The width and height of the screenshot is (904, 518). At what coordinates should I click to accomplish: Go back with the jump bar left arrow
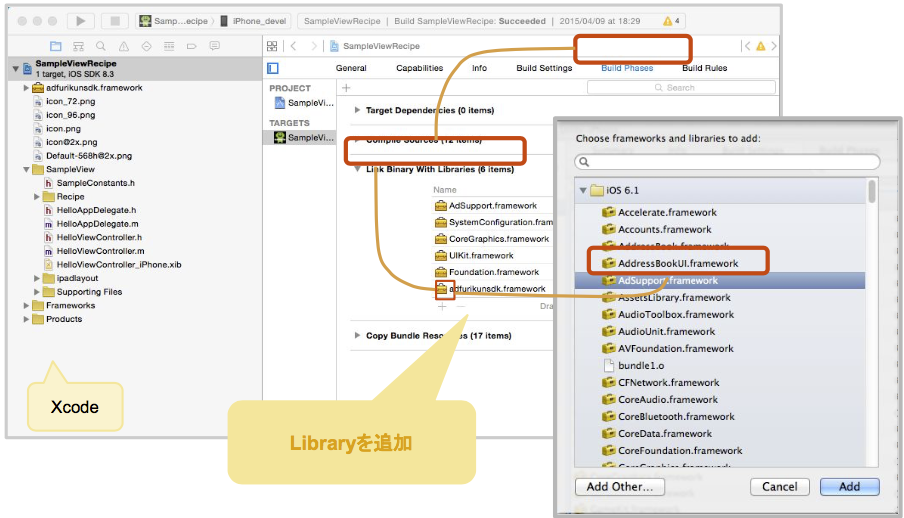click(x=293, y=46)
